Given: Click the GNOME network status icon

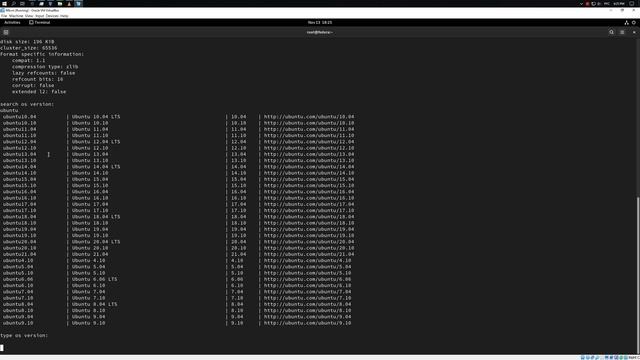Looking at the screenshot, I should point(627,22).
